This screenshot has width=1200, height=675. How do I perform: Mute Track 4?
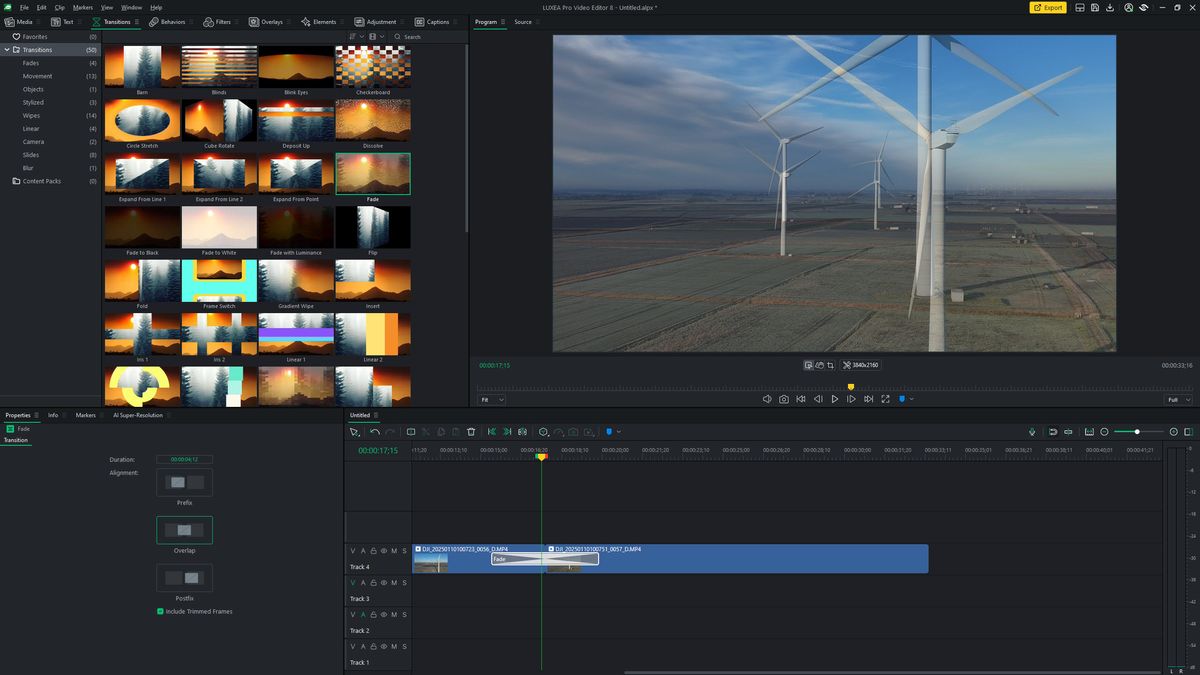tap(393, 551)
